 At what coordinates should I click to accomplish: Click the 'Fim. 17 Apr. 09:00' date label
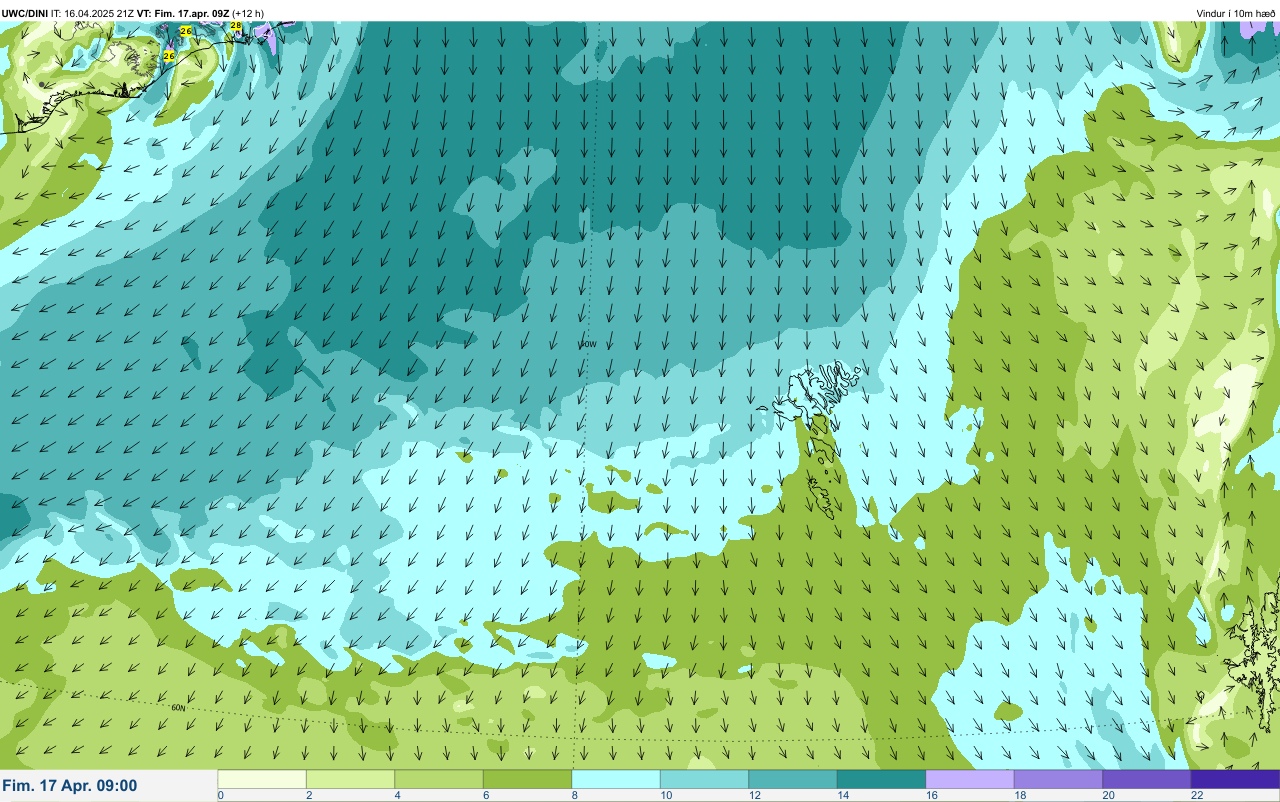(x=70, y=786)
